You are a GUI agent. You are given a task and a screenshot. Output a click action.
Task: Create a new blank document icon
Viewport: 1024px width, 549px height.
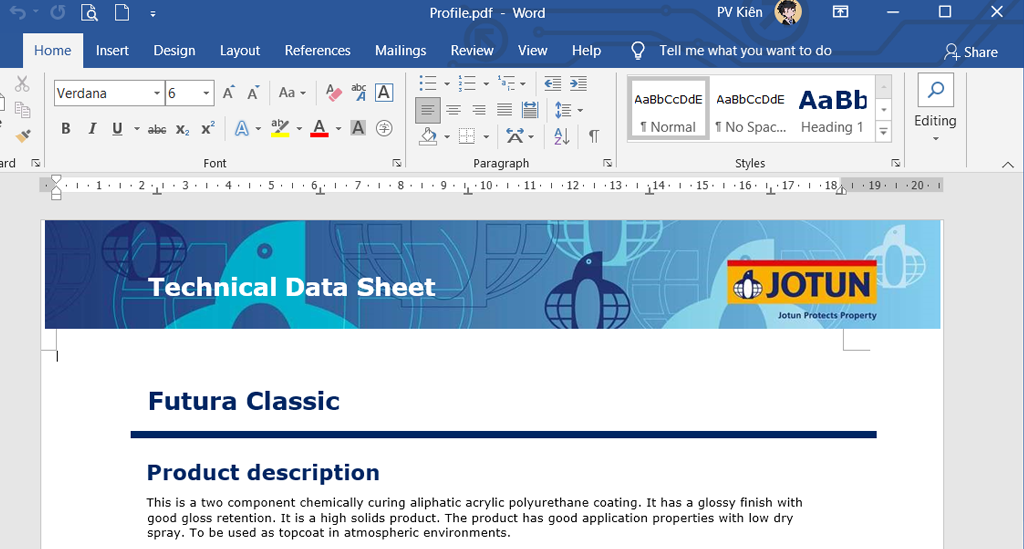pyautogui.click(x=121, y=12)
